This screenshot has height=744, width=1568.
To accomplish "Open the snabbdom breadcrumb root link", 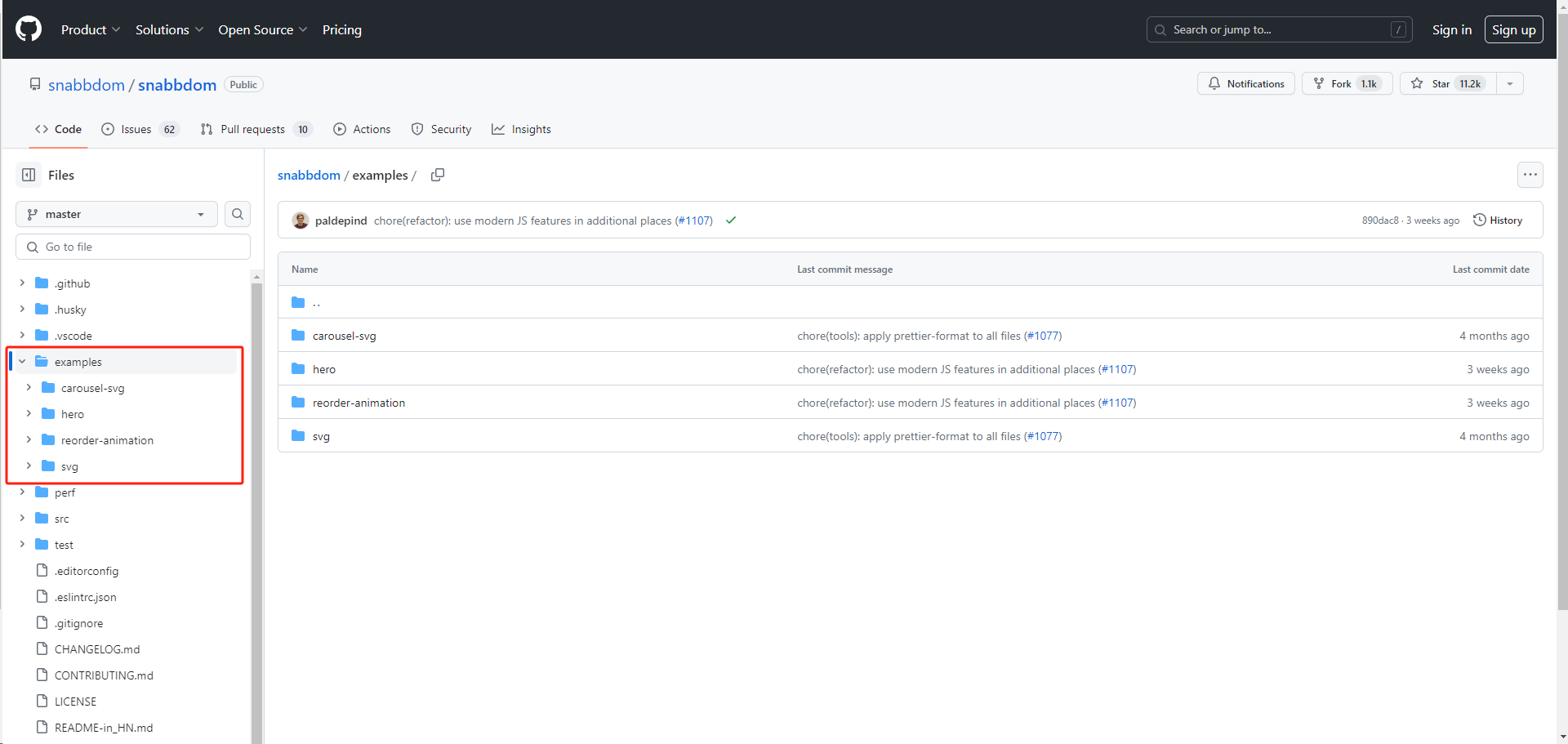I will coord(309,175).
